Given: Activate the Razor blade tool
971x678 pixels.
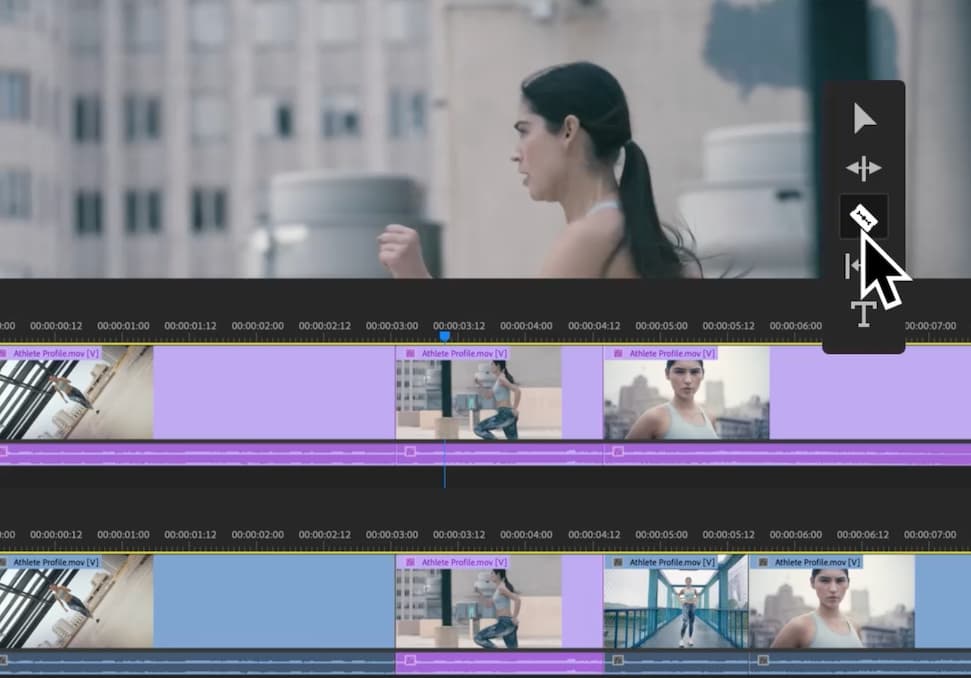Looking at the screenshot, I should coord(863,217).
